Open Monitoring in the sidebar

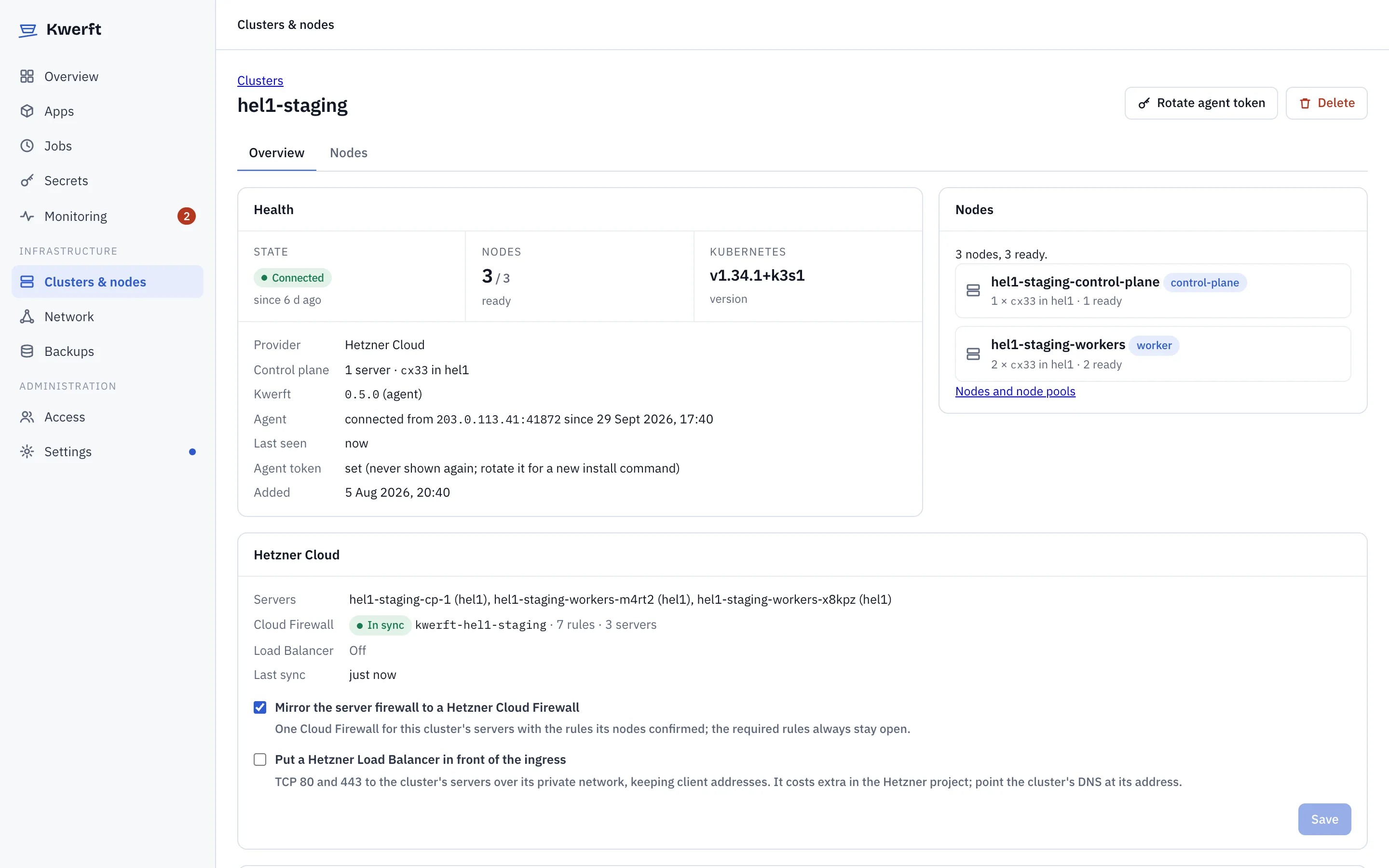click(x=108, y=217)
